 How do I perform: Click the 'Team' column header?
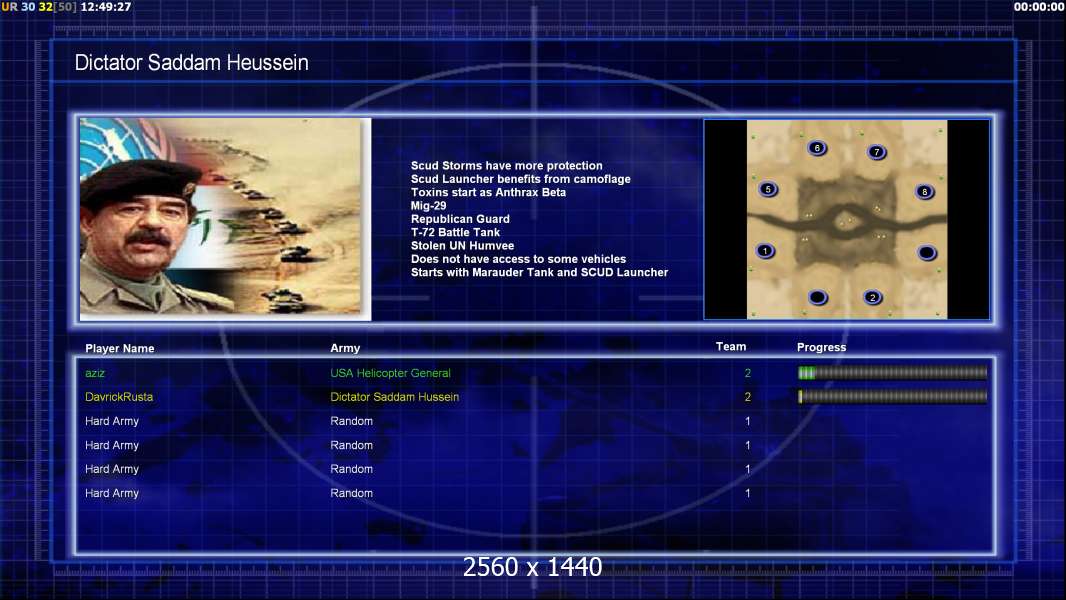731,347
